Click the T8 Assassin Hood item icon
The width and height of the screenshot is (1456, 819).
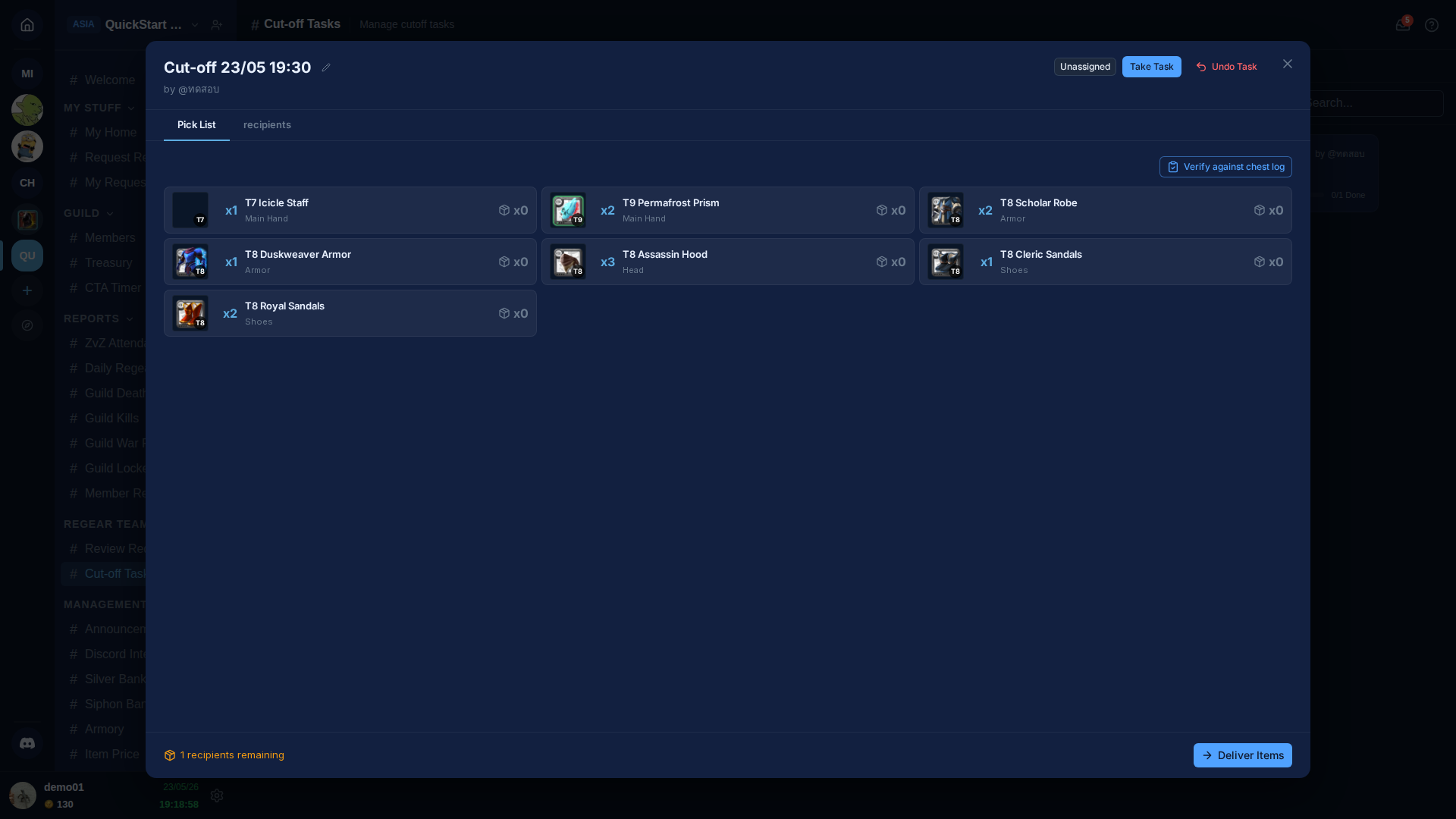pyautogui.click(x=568, y=262)
